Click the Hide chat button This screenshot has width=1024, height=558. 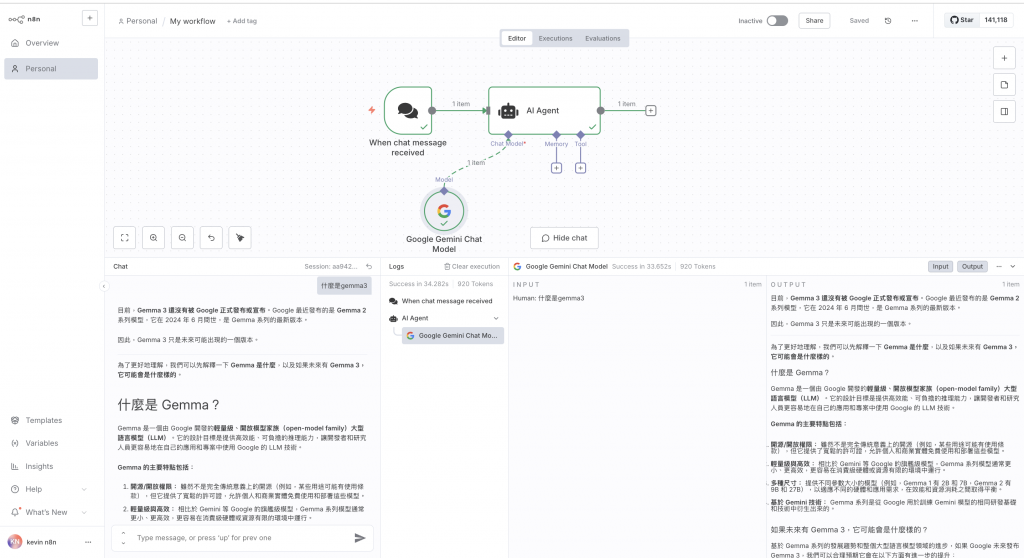tap(564, 238)
